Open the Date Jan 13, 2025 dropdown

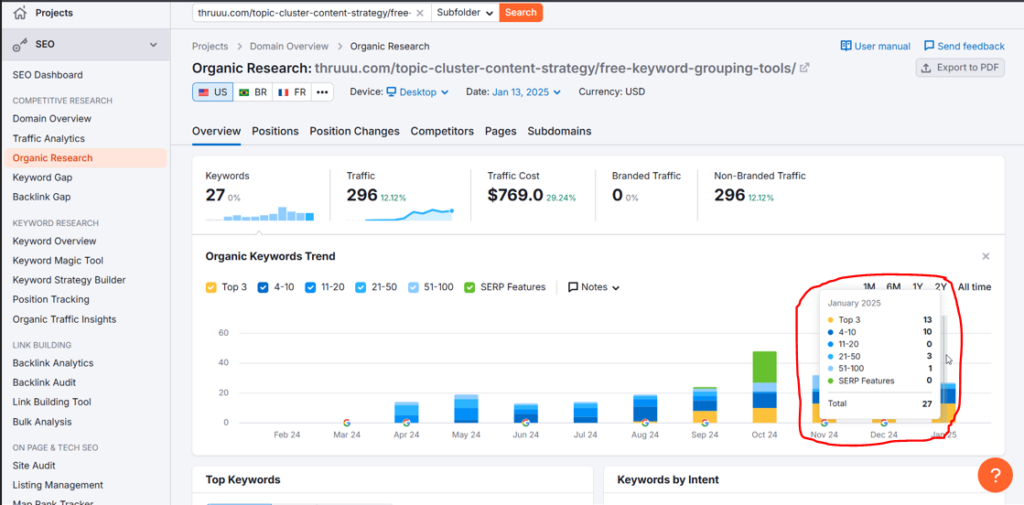point(526,92)
